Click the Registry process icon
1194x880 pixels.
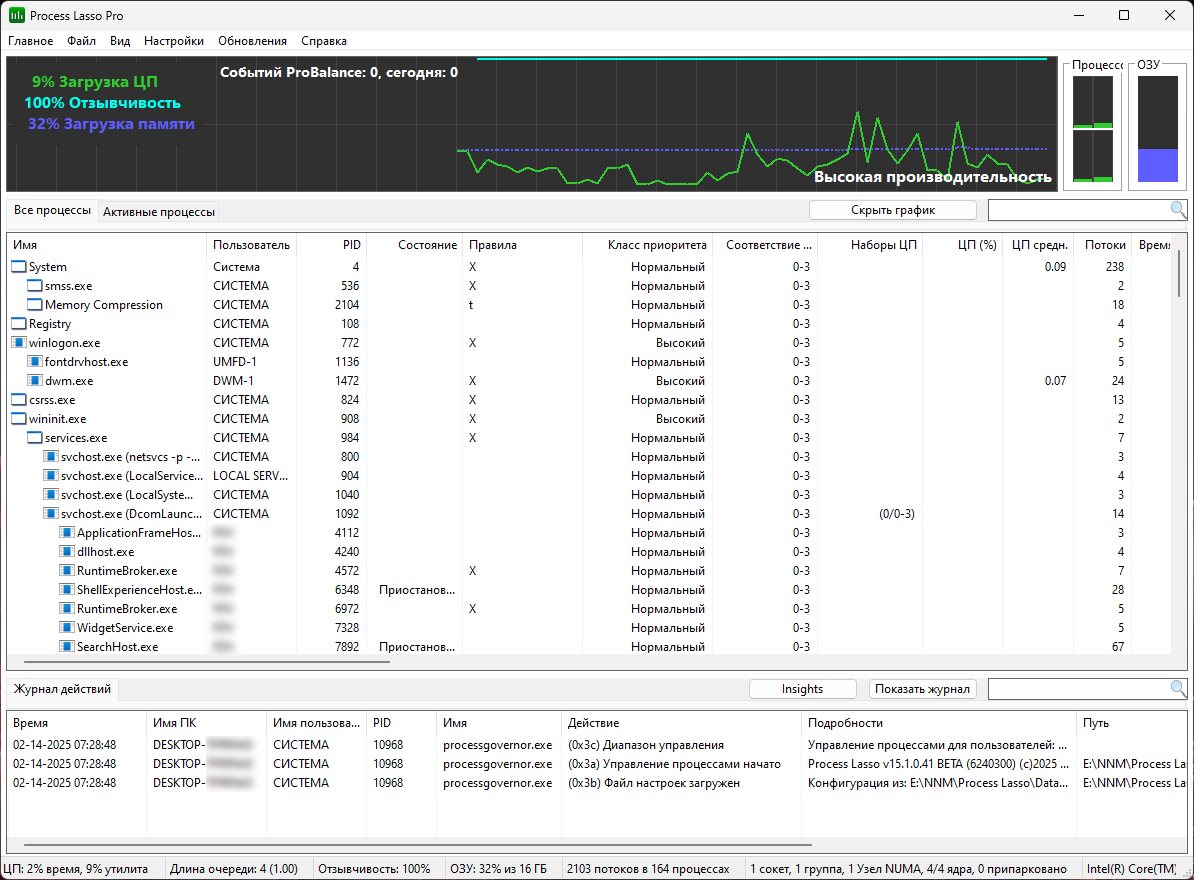pyautogui.click(x=19, y=324)
